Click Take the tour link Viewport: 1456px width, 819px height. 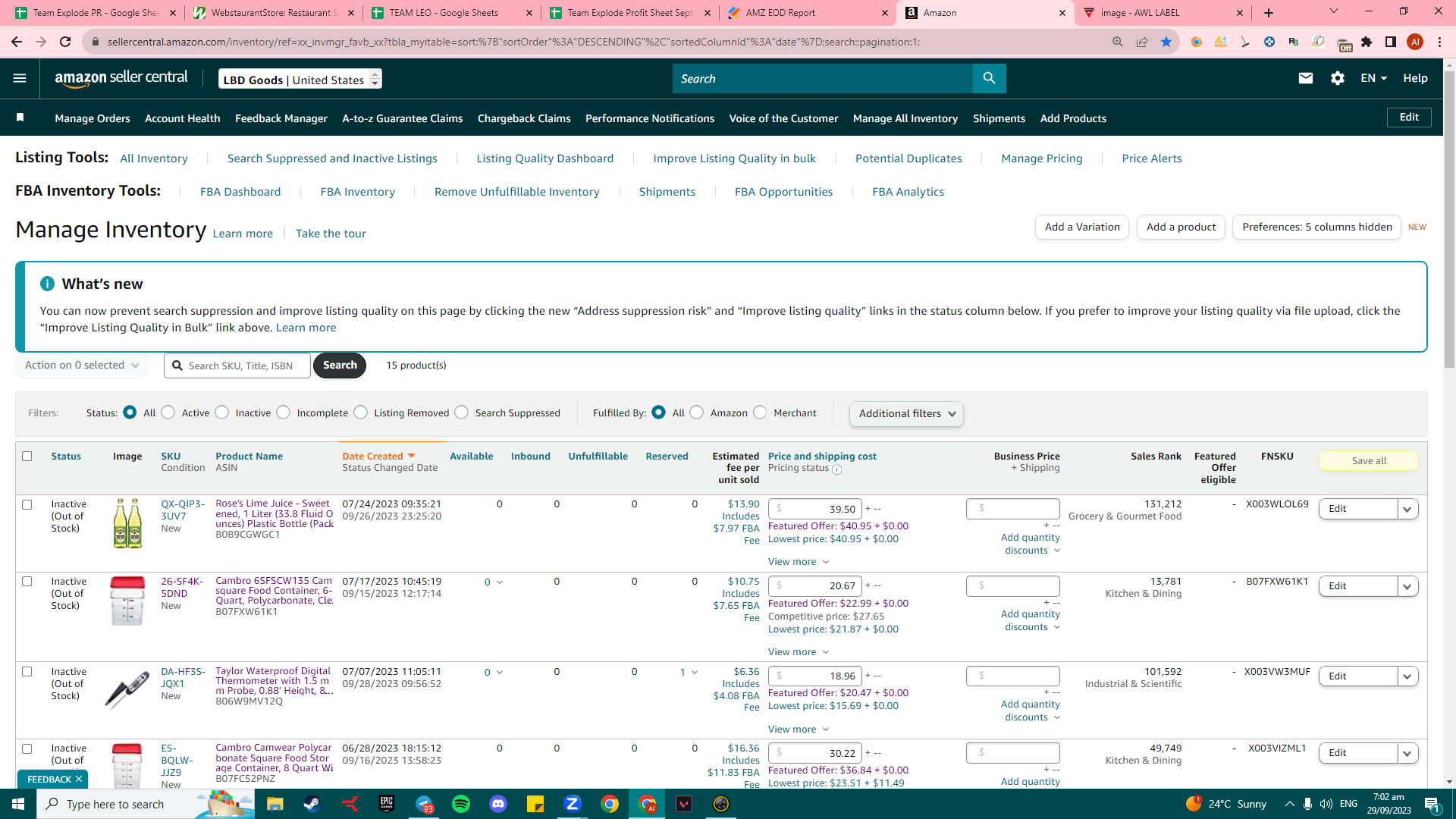[x=331, y=234]
